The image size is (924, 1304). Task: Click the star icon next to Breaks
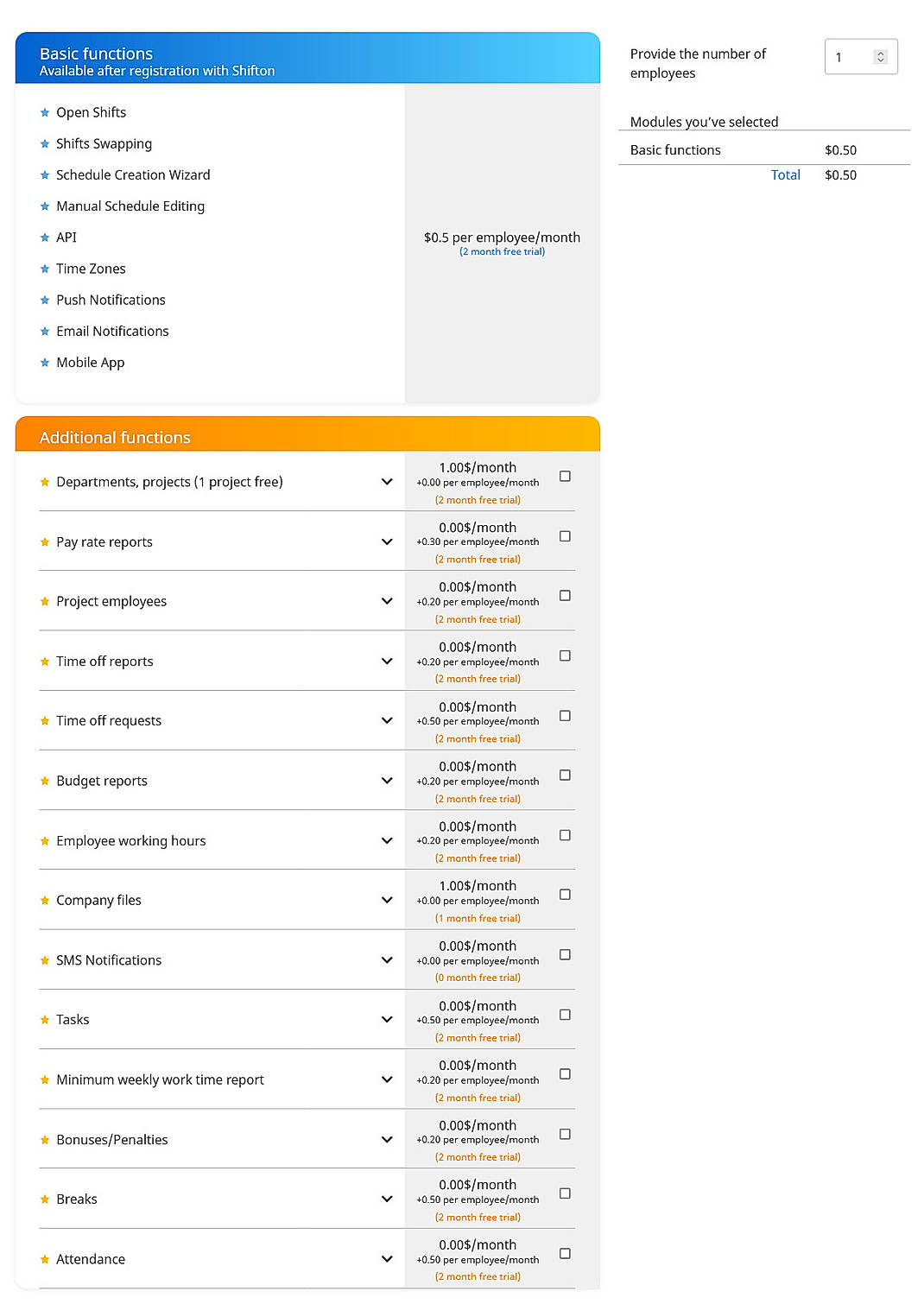point(45,1199)
